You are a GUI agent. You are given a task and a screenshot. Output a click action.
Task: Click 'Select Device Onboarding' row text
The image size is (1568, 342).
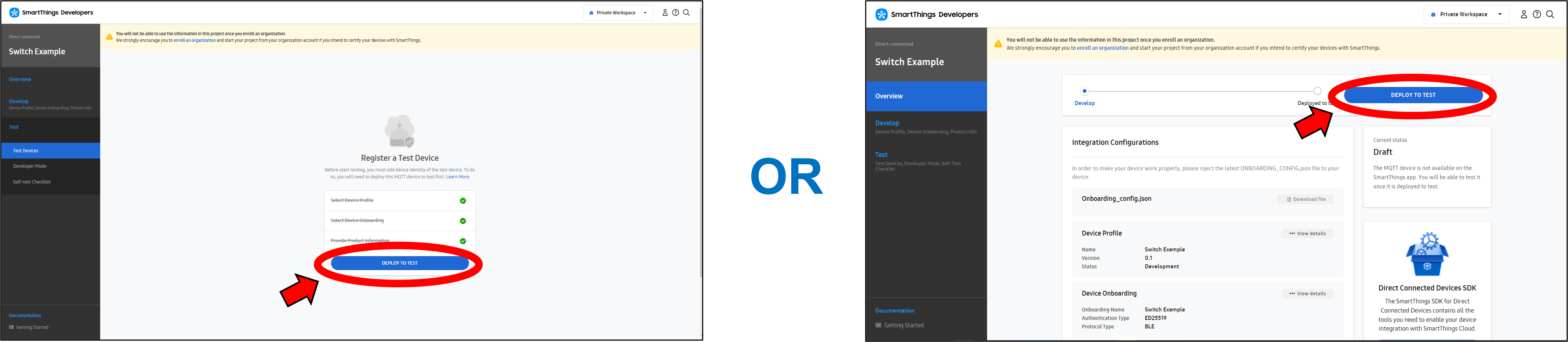(x=357, y=220)
